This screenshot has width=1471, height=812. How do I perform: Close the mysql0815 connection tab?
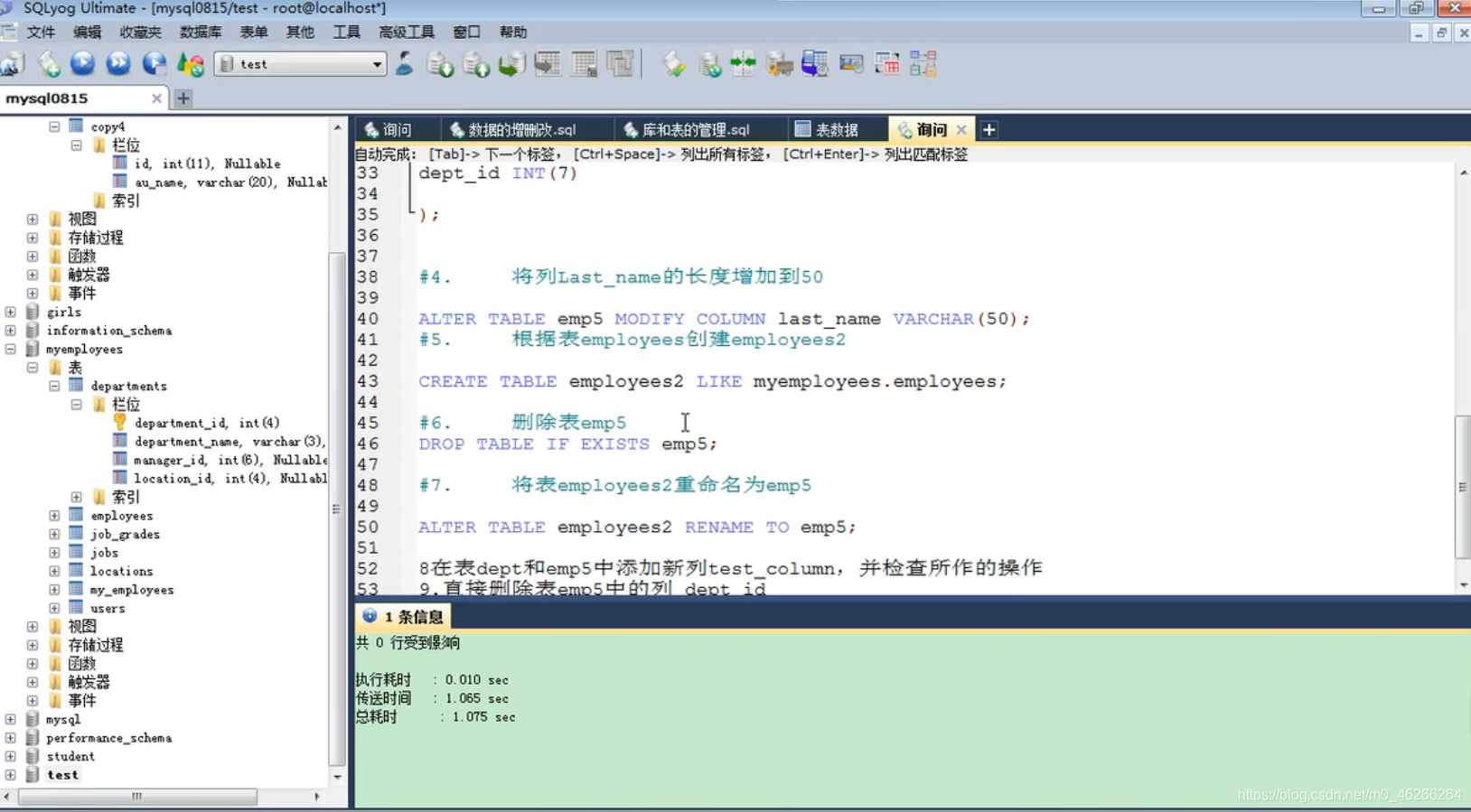[x=156, y=98]
